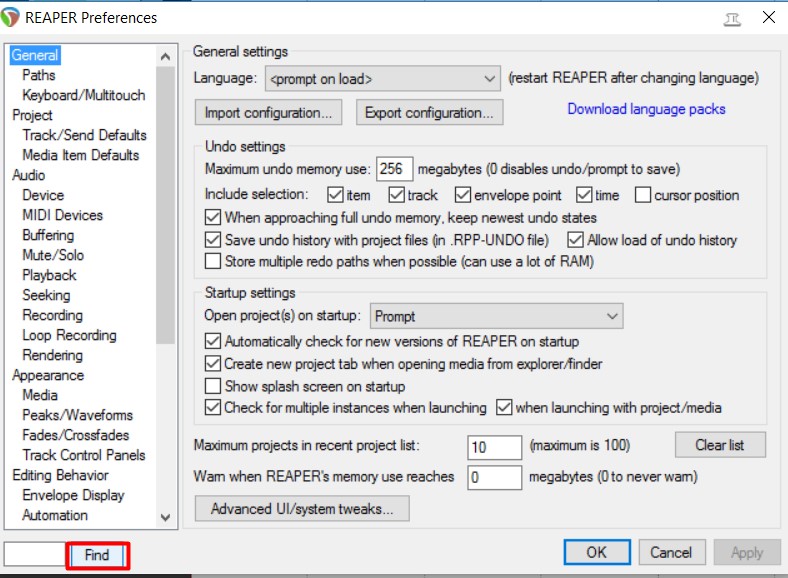788x578 pixels.
Task: Select Buffering in the tree
Action: click(48, 235)
